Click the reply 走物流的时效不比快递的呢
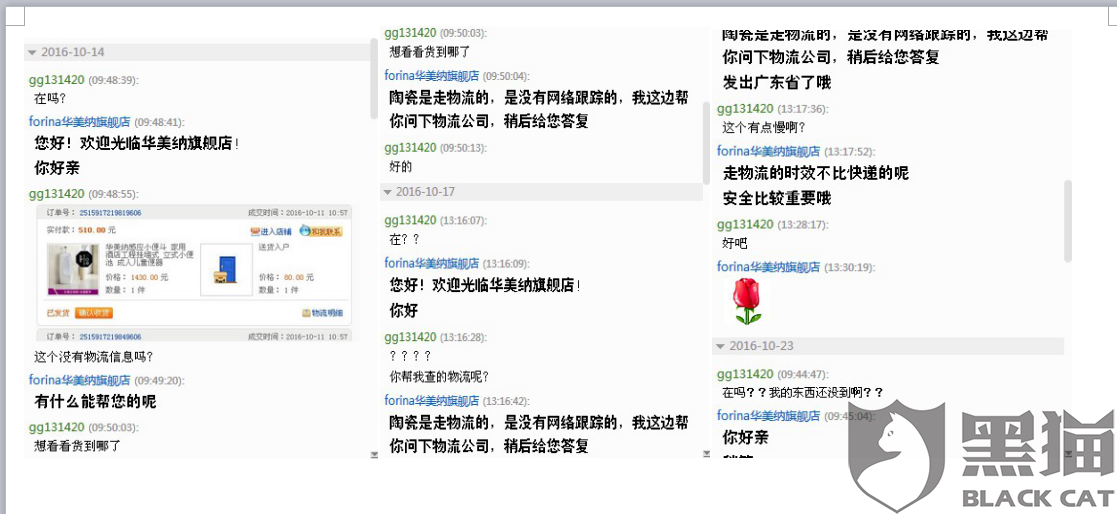This screenshot has height=514, width=1117. click(x=816, y=173)
